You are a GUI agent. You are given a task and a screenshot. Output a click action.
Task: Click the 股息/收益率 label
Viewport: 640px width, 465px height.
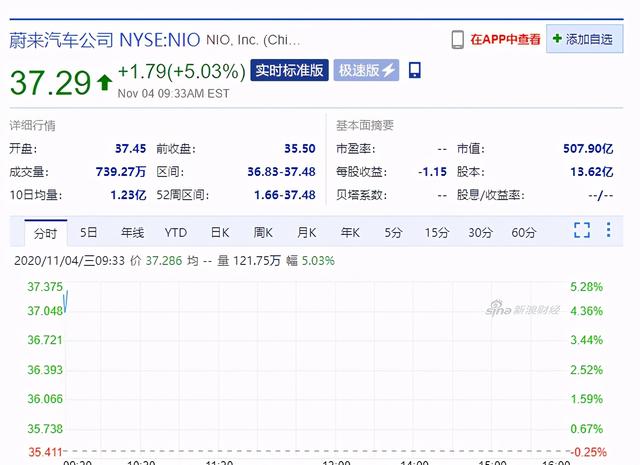point(491,195)
